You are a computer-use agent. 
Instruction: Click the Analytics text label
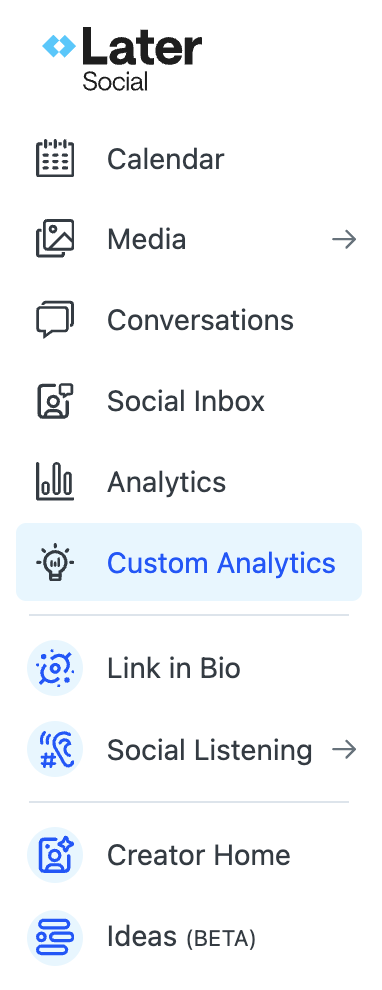point(167,483)
